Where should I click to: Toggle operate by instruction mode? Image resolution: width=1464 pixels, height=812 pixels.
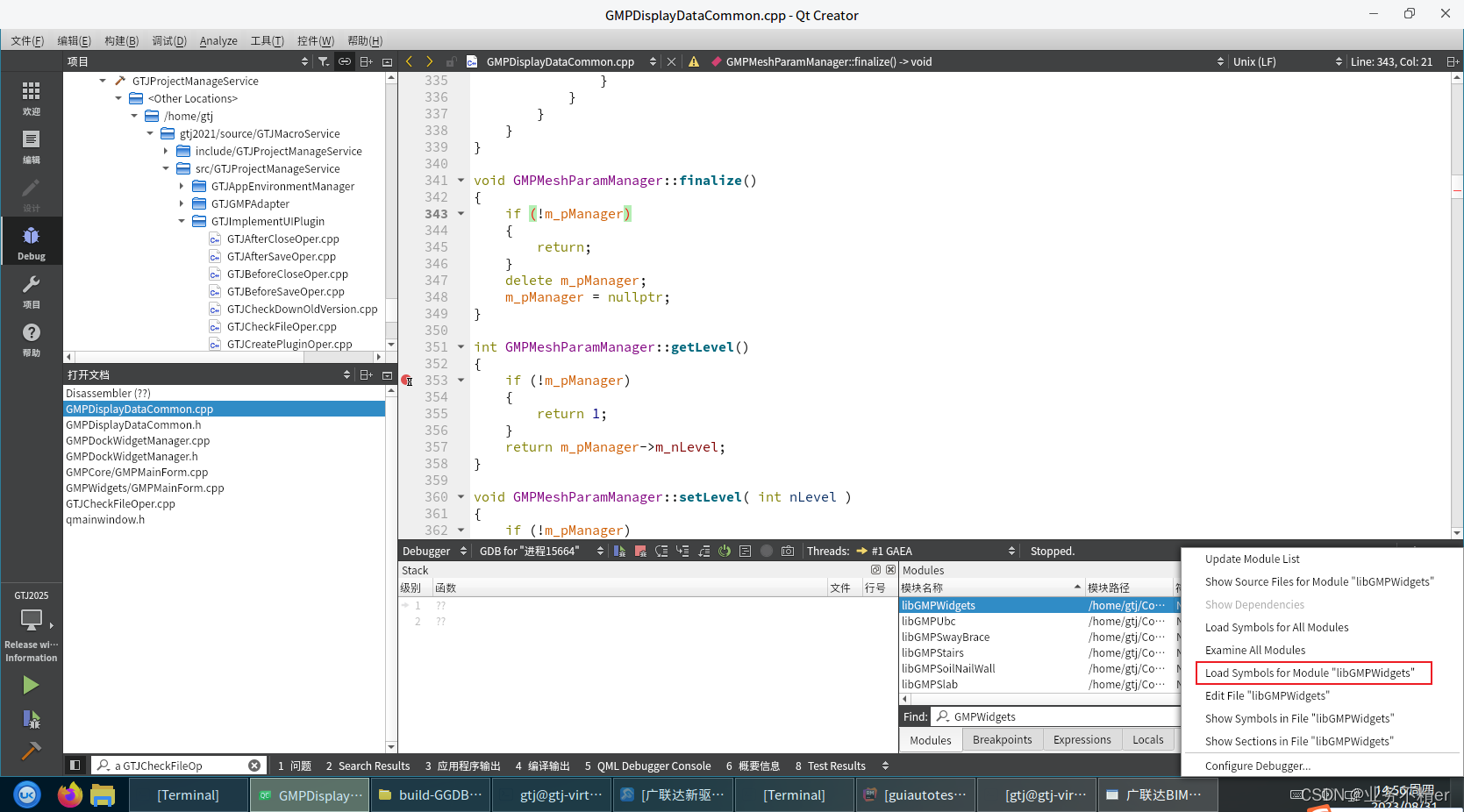pyautogui.click(x=746, y=551)
